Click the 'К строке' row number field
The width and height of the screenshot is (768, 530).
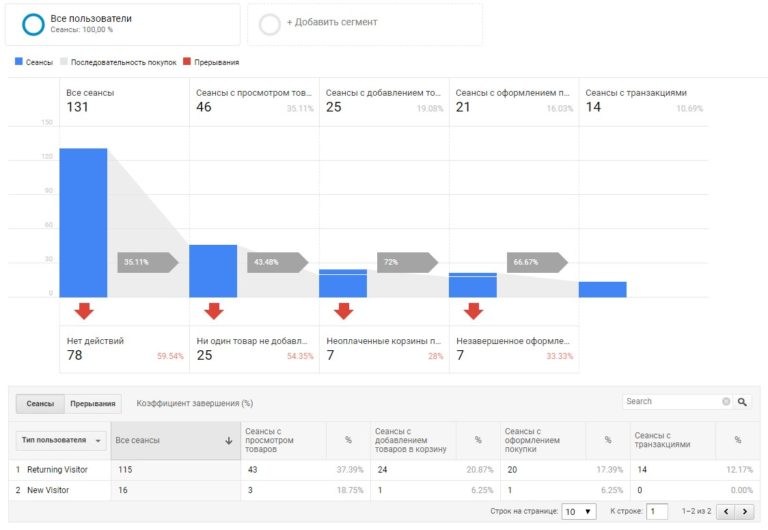tap(656, 511)
